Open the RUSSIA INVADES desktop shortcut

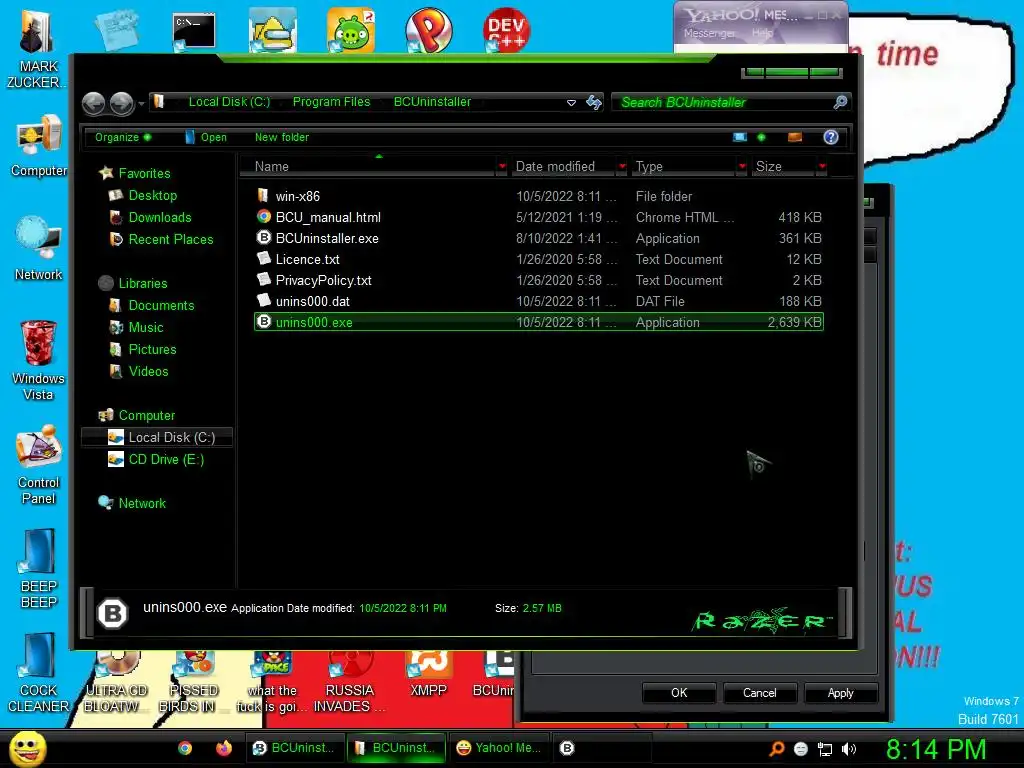[x=349, y=682]
